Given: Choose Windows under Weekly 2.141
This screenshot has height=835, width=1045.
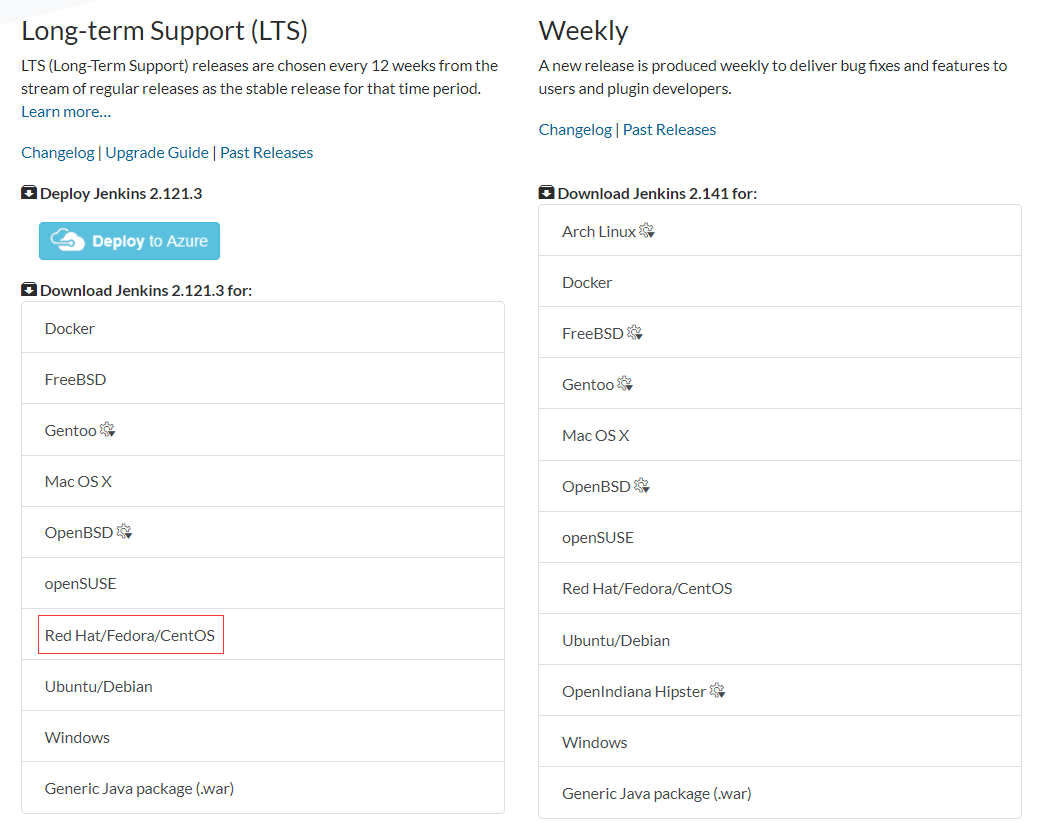Looking at the screenshot, I should (x=780, y=742).
